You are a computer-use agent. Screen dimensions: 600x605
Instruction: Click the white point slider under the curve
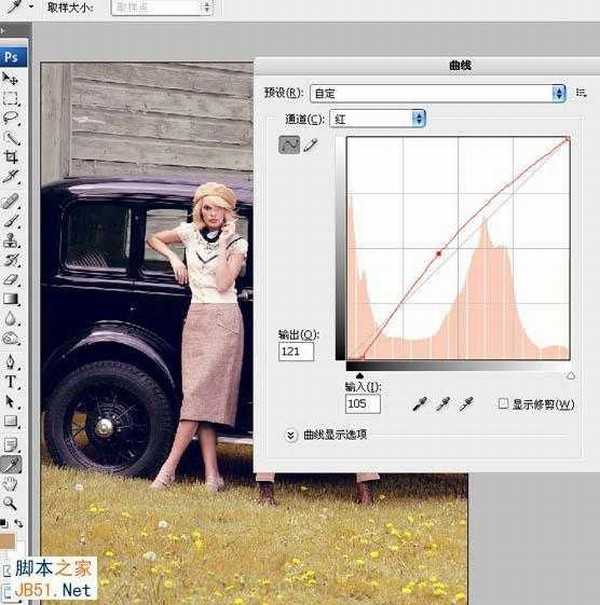(570, 376)
